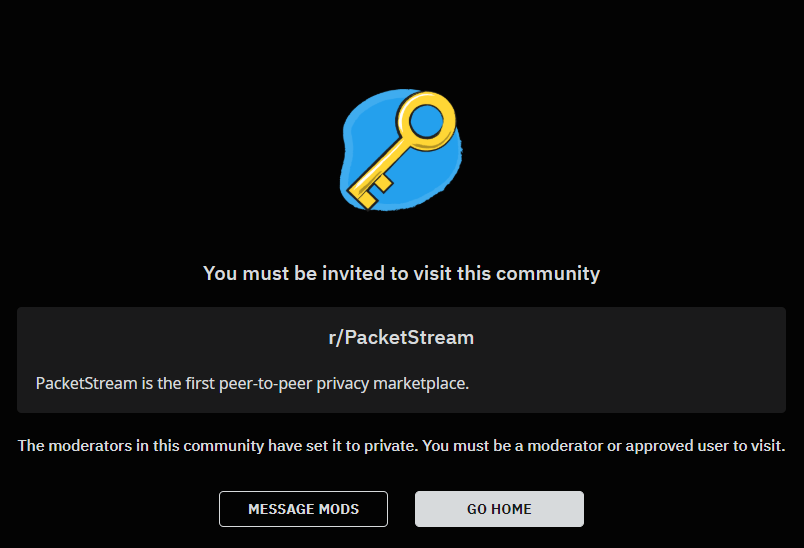Click the PacketStream marketplace description text
Viewport: 804px width, 548px height.
click(x=252, y=383)
